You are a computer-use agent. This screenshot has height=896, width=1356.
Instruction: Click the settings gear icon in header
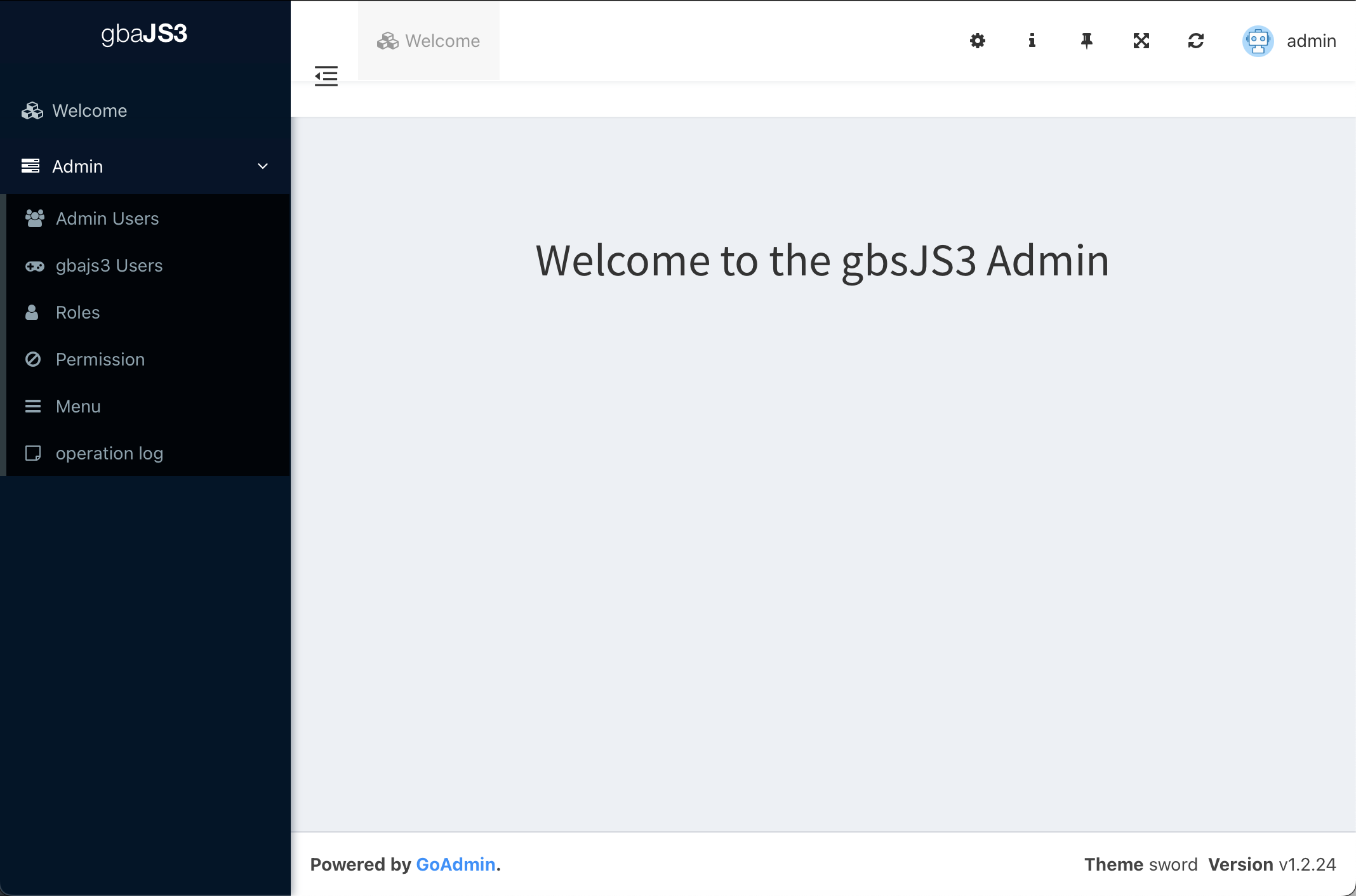click(978, 41)
